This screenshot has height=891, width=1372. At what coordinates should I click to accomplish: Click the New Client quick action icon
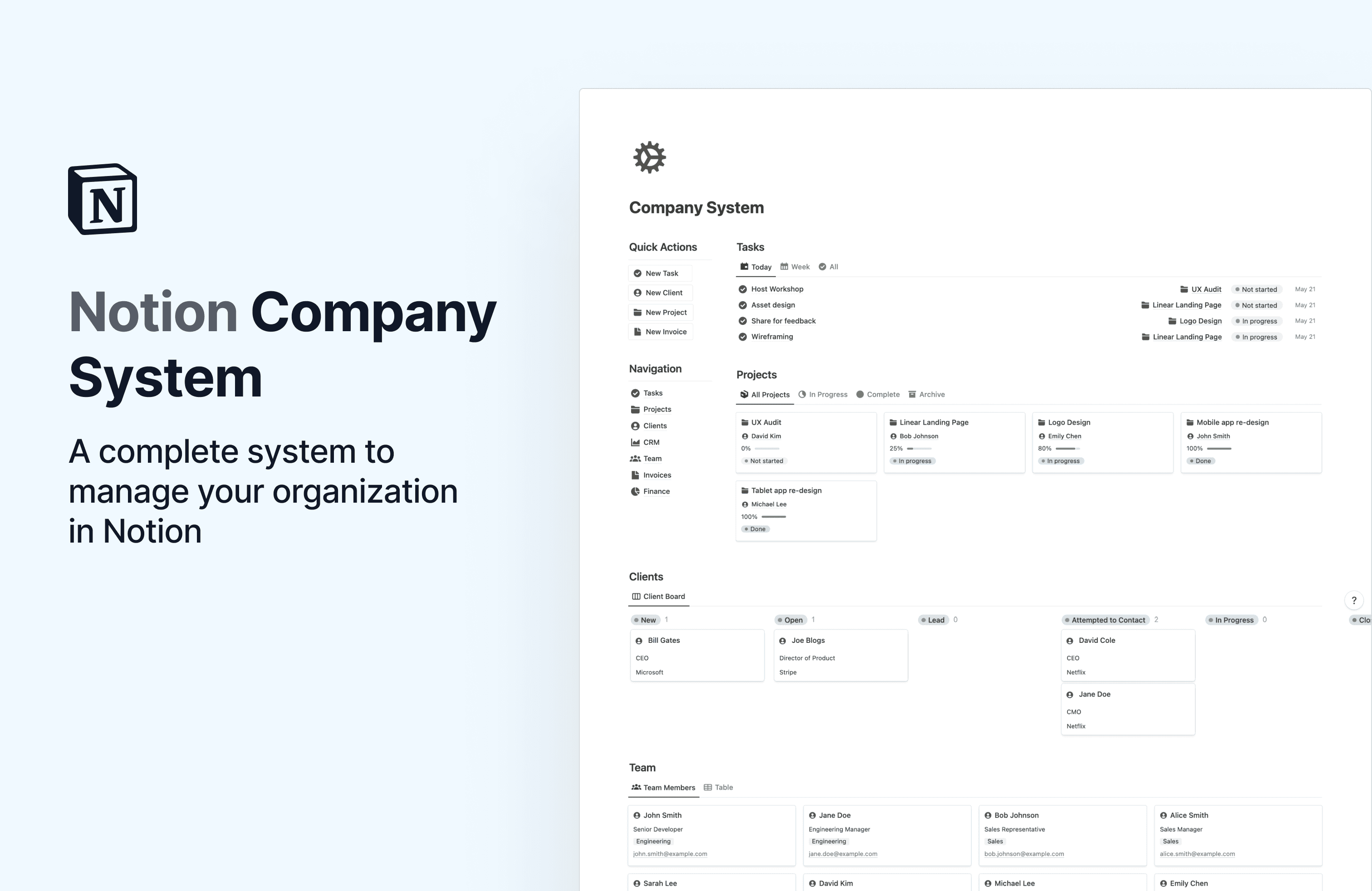(x=638, y=293)
